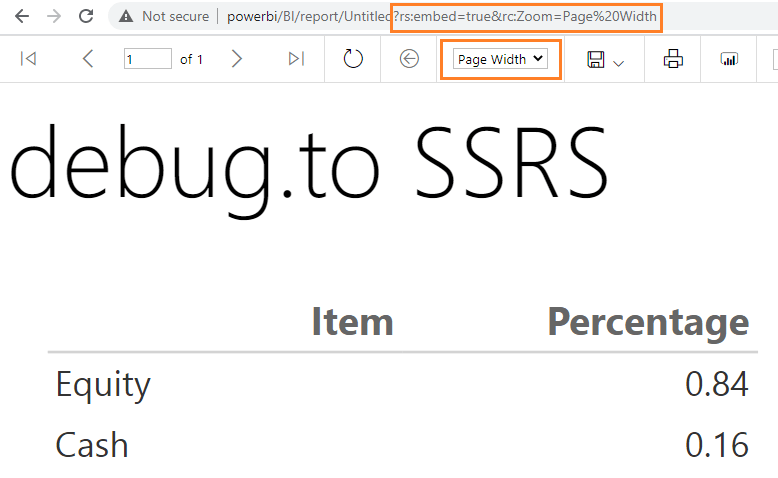778x478 pixels.
Task: Click the save/export floppy disk icon
Action: tap(595, 59)
